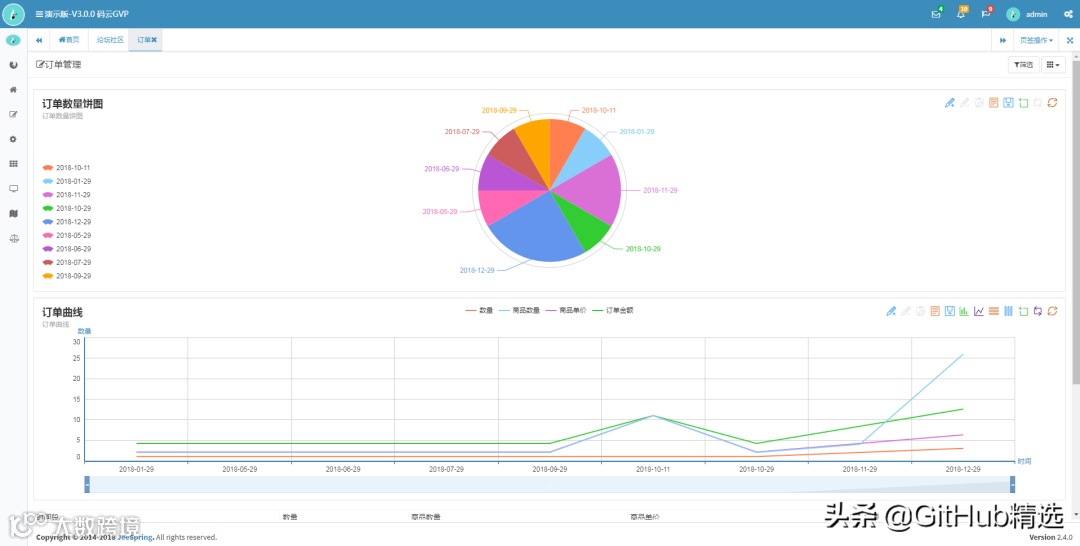Toggle fullscreen with the expand icon
This screenshot has height=546, width=1080.
pyautogui.click(x=1070, y=41)
